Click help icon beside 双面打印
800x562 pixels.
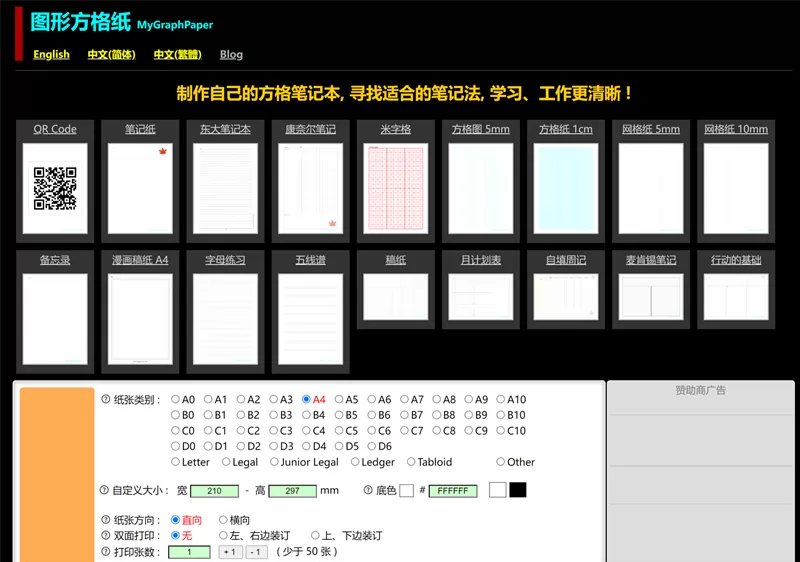(106, 536)
